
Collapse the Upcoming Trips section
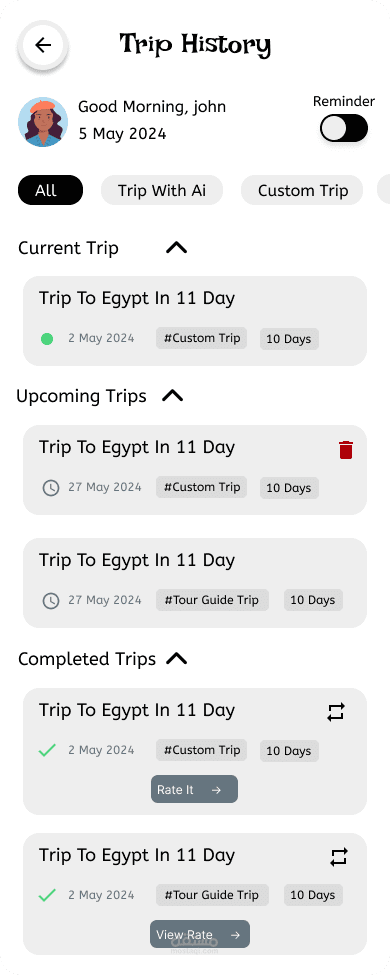pyautogui.click(x=172, y=395)
